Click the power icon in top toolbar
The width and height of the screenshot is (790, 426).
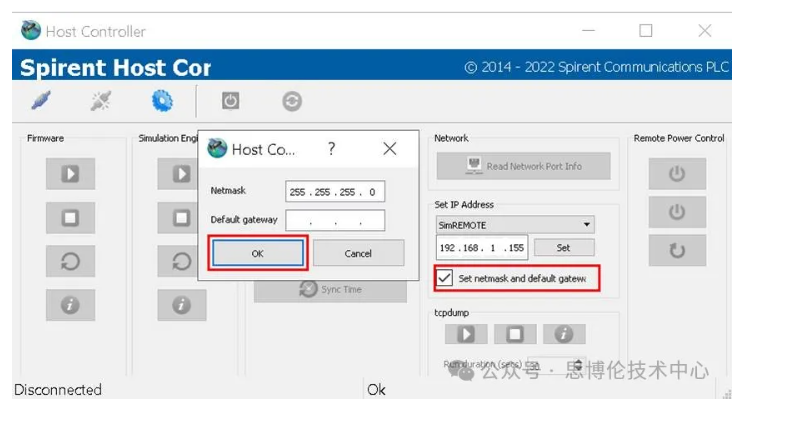coord(230,101)
